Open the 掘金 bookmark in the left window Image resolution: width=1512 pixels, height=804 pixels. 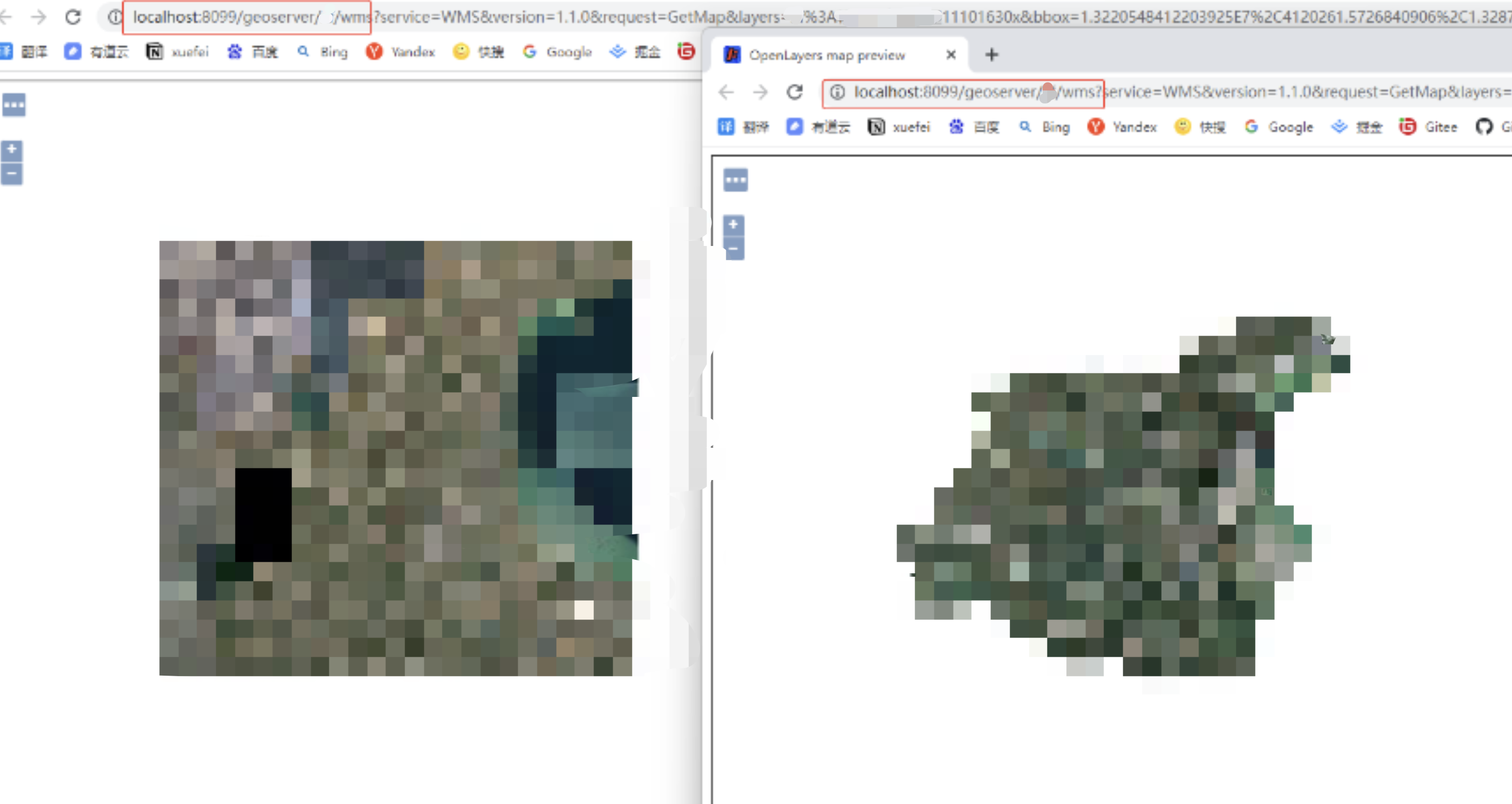click(635, 51)
